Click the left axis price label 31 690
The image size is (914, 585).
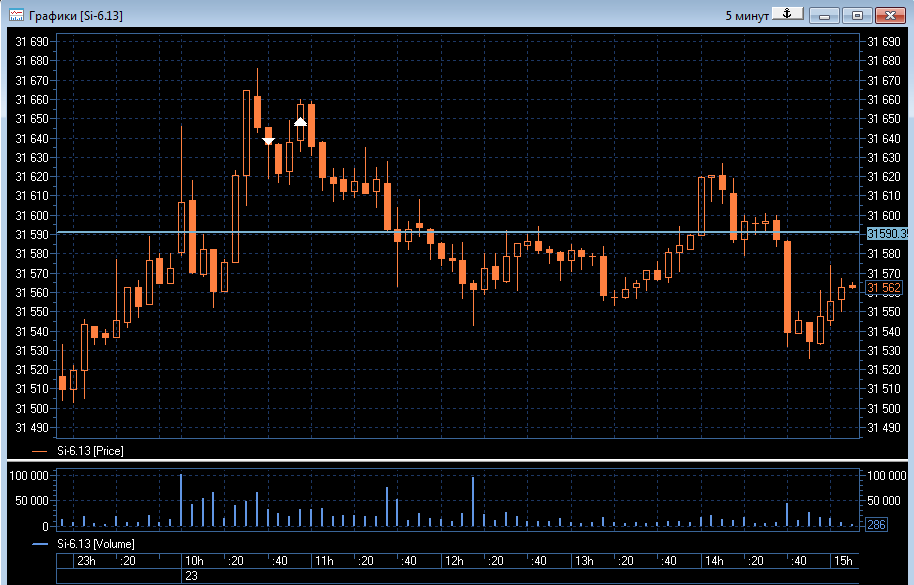[x=31, y=42]
